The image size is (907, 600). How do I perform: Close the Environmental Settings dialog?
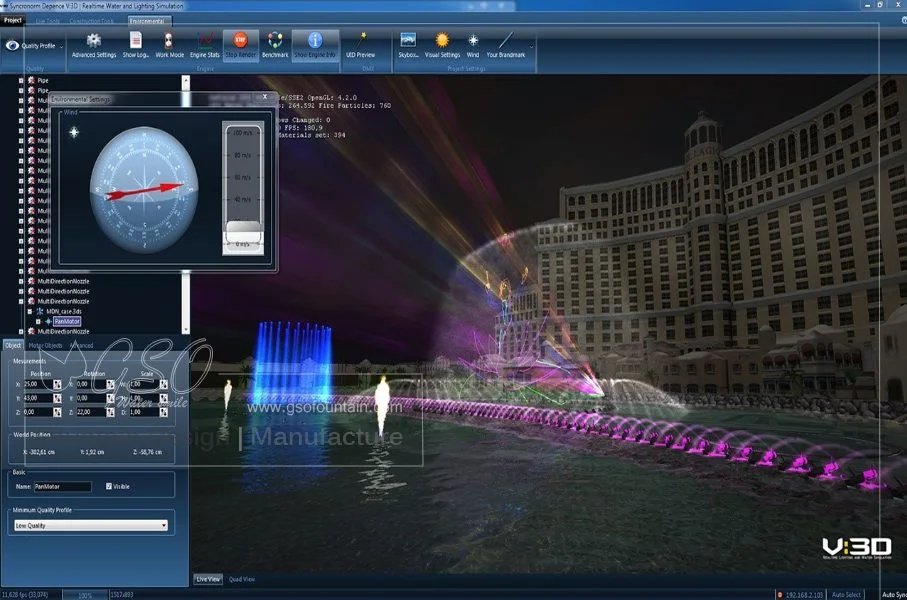click(265, 97)
